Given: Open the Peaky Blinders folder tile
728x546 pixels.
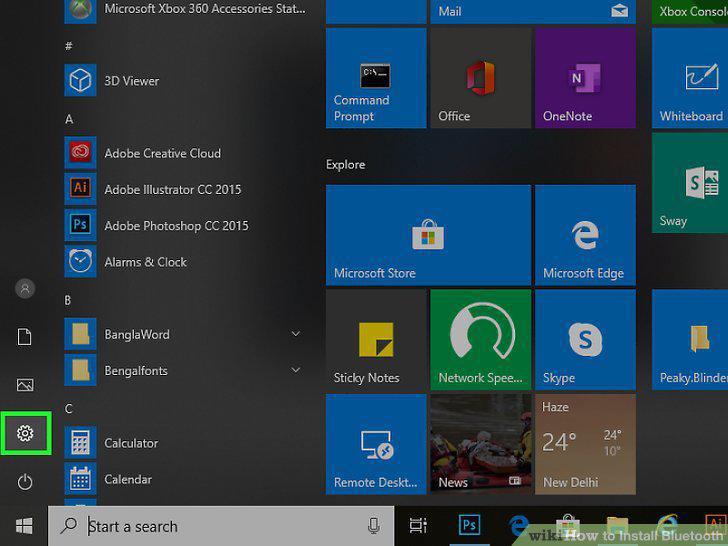Looking at the screenshot, I should pyautogui.click(x=690, y=340).
